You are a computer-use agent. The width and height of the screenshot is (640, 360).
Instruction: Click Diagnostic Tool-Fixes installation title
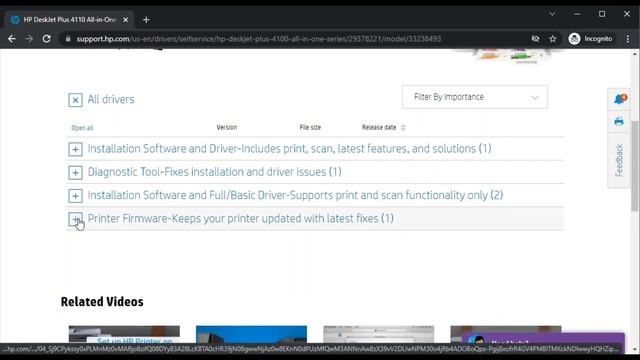214,172
